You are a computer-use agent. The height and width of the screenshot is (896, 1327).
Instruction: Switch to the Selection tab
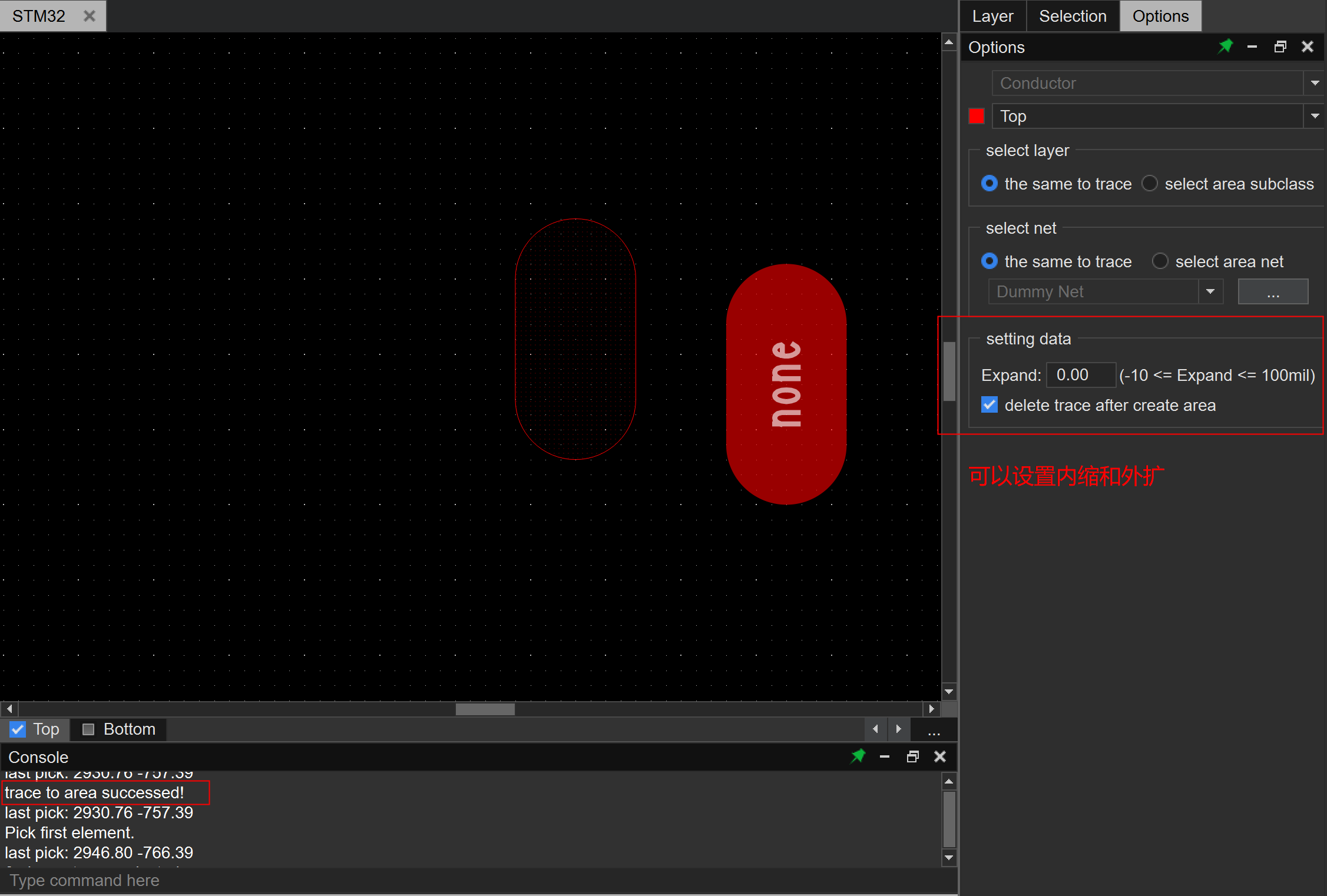[1073, 16]
